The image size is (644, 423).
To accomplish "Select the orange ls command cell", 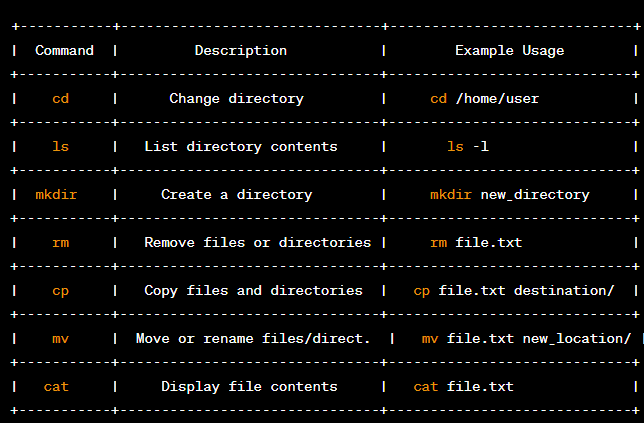I will 60,147.
